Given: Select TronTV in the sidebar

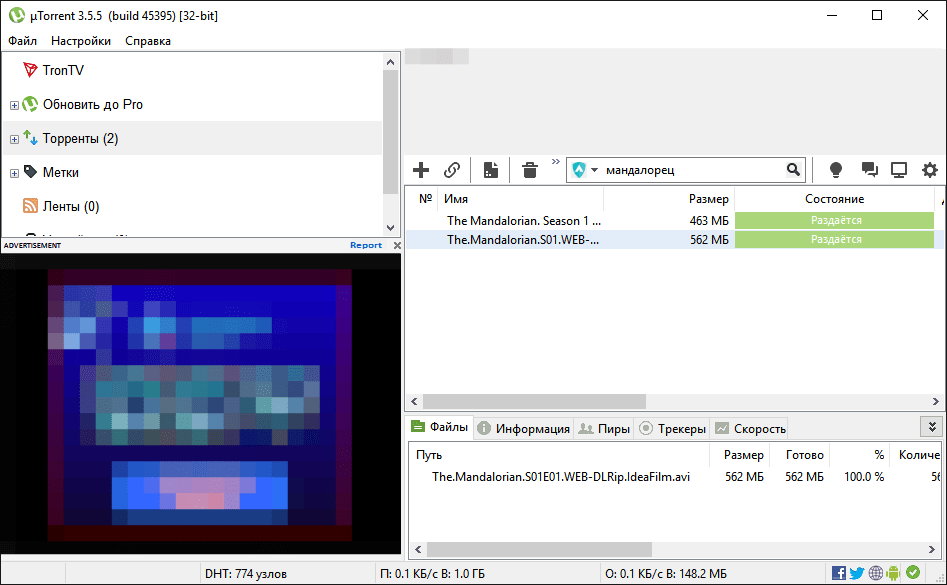Looking at the screenshot, I should (63, 71).
